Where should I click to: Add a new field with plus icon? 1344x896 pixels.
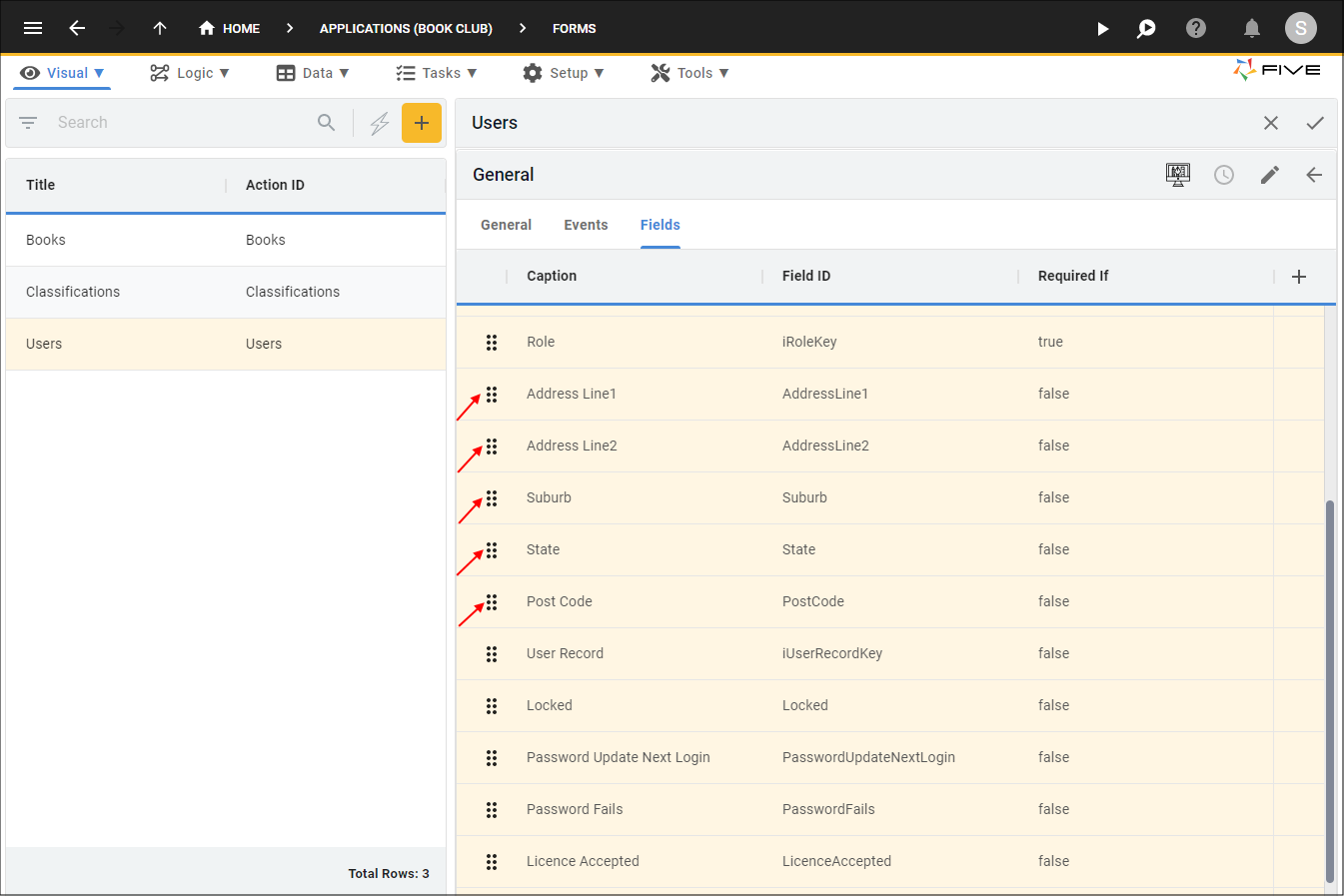[1299, 277]
